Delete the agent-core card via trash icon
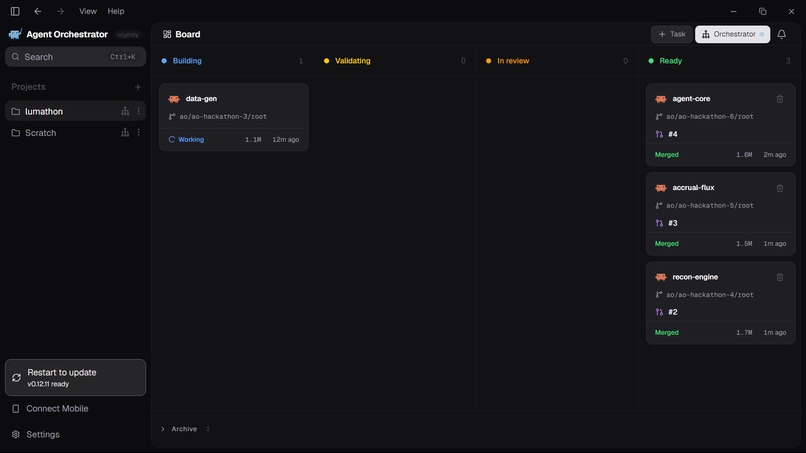806x453 pixels. [780, 99]
